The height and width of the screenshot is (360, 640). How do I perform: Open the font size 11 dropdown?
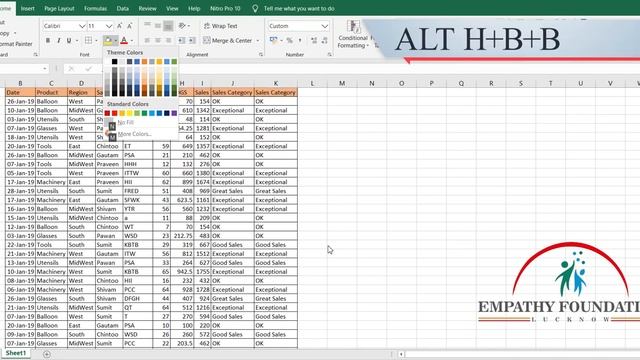click(109, 26)
